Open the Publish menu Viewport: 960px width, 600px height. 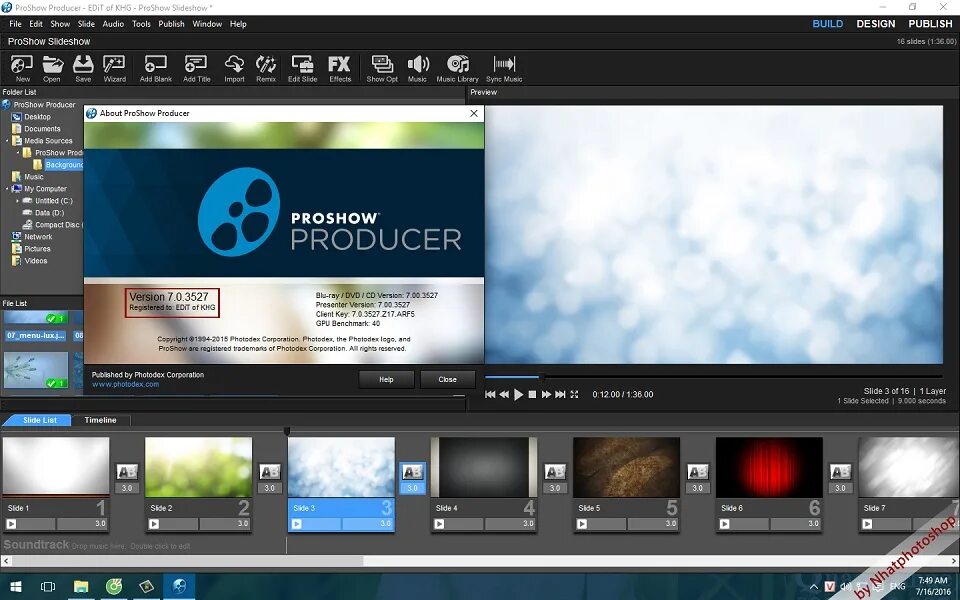[171, 24]
